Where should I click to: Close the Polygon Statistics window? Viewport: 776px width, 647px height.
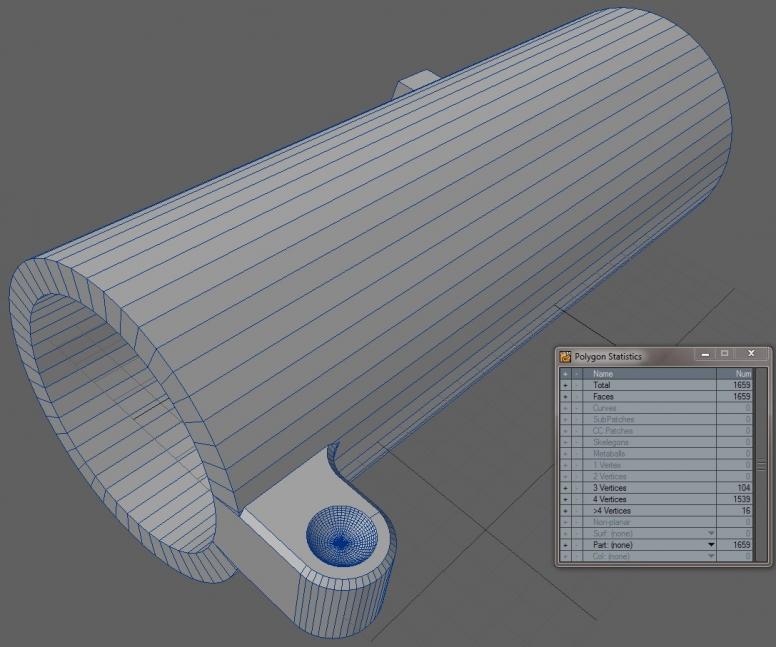click(752, 355)
